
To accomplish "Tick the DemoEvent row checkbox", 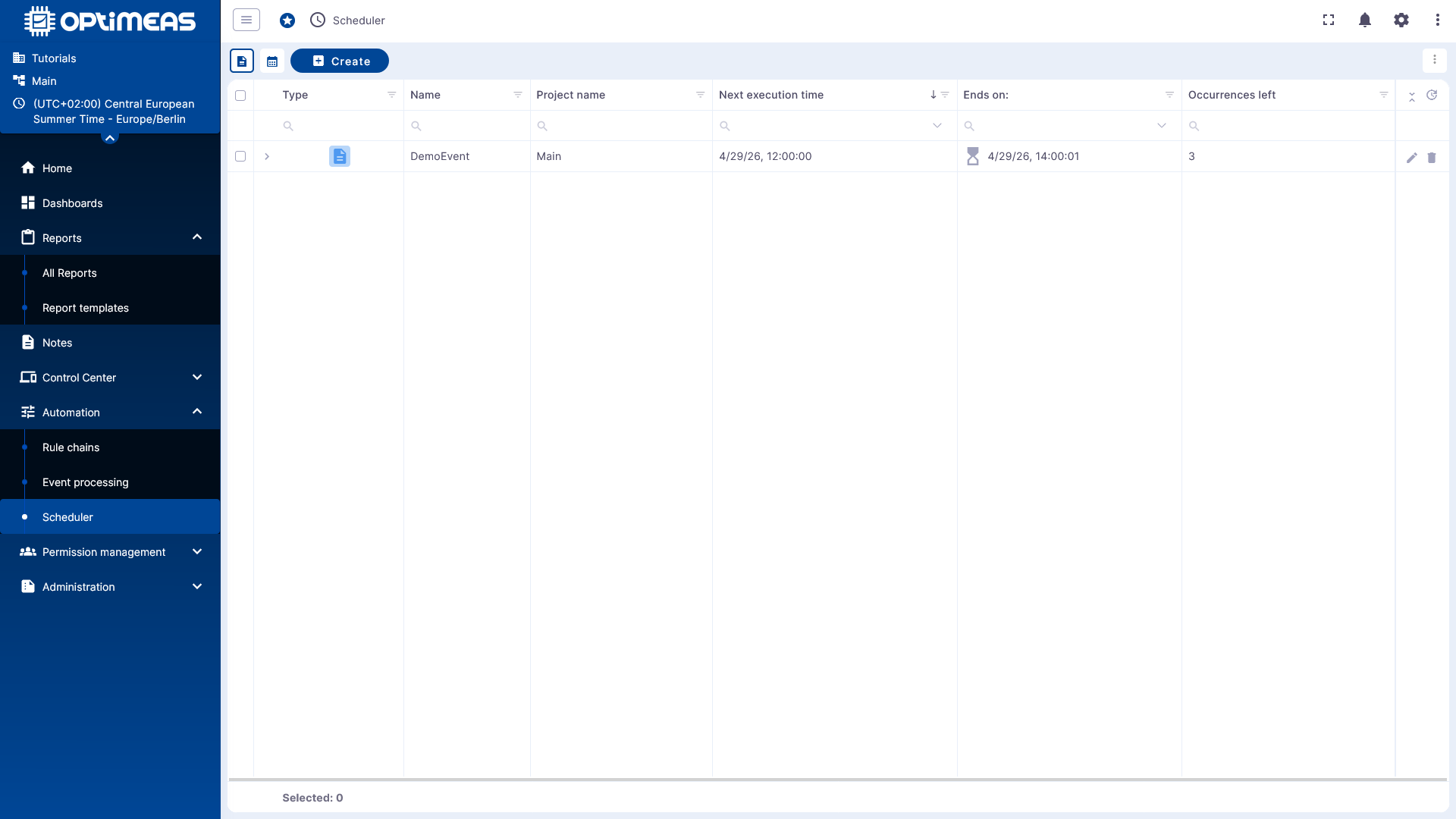I will click(x=240, y=156).
